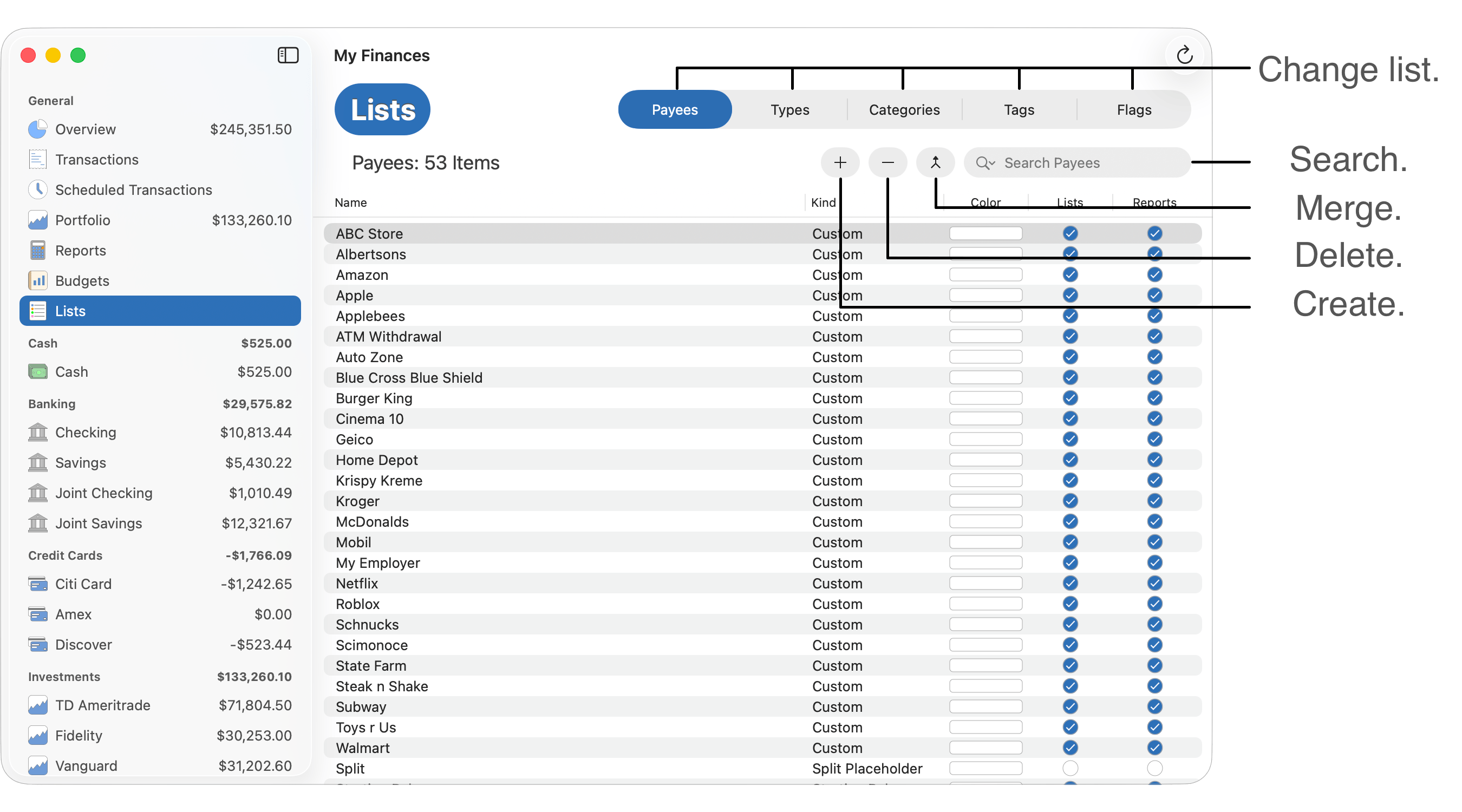Open the search options magnifier dropdown
The height and width of the screenshot is (812, 1462).
pyautogui.click(x=985, y=163)
